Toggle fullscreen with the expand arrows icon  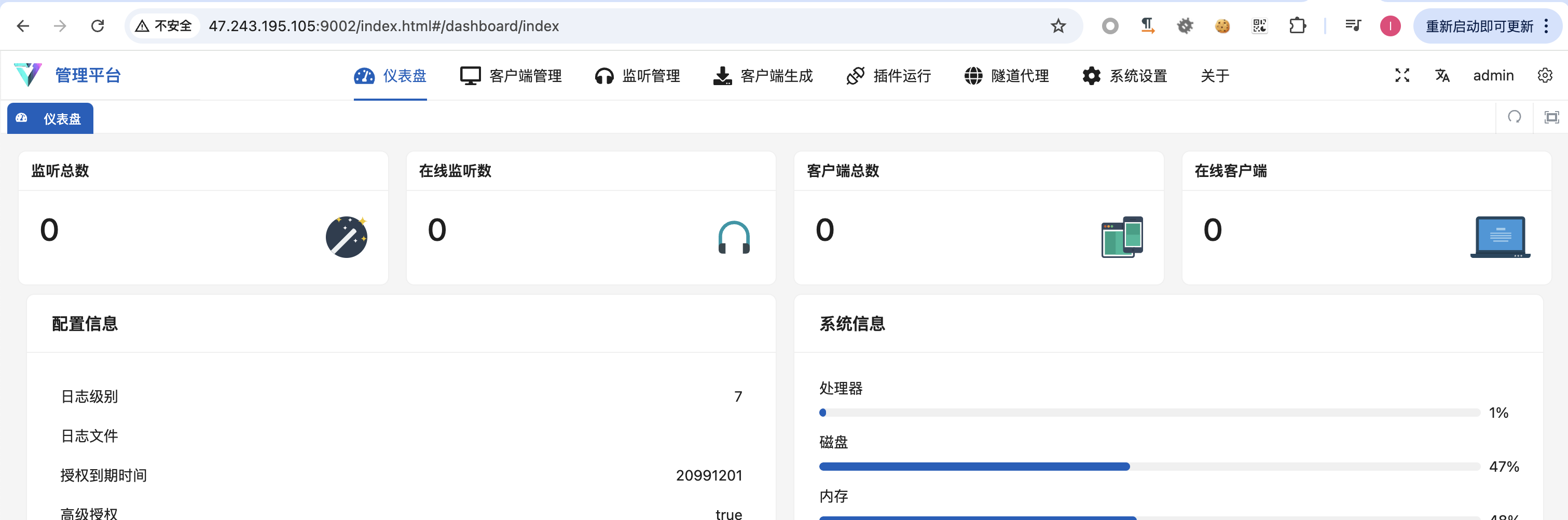click(1402, 75)
